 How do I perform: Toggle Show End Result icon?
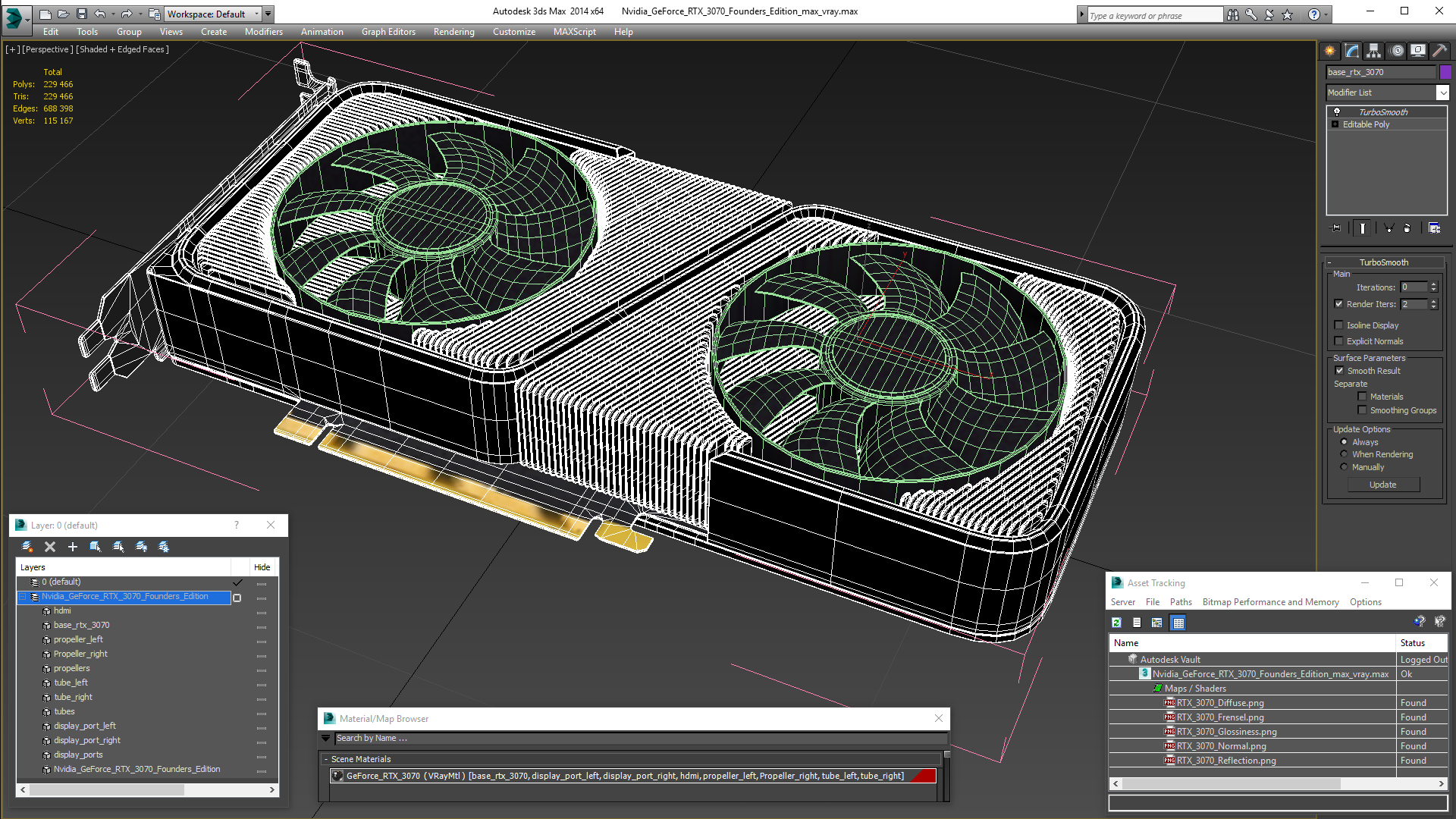[x=1363, y=227]
